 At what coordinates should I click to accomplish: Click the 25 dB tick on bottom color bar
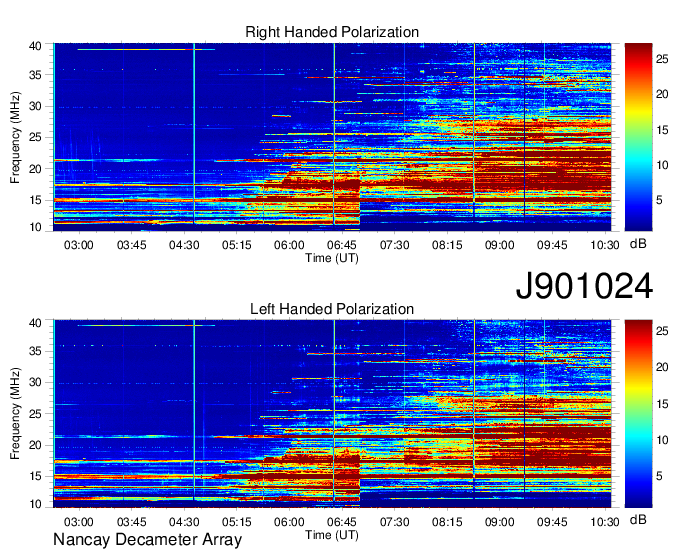[x=662, y=331]
